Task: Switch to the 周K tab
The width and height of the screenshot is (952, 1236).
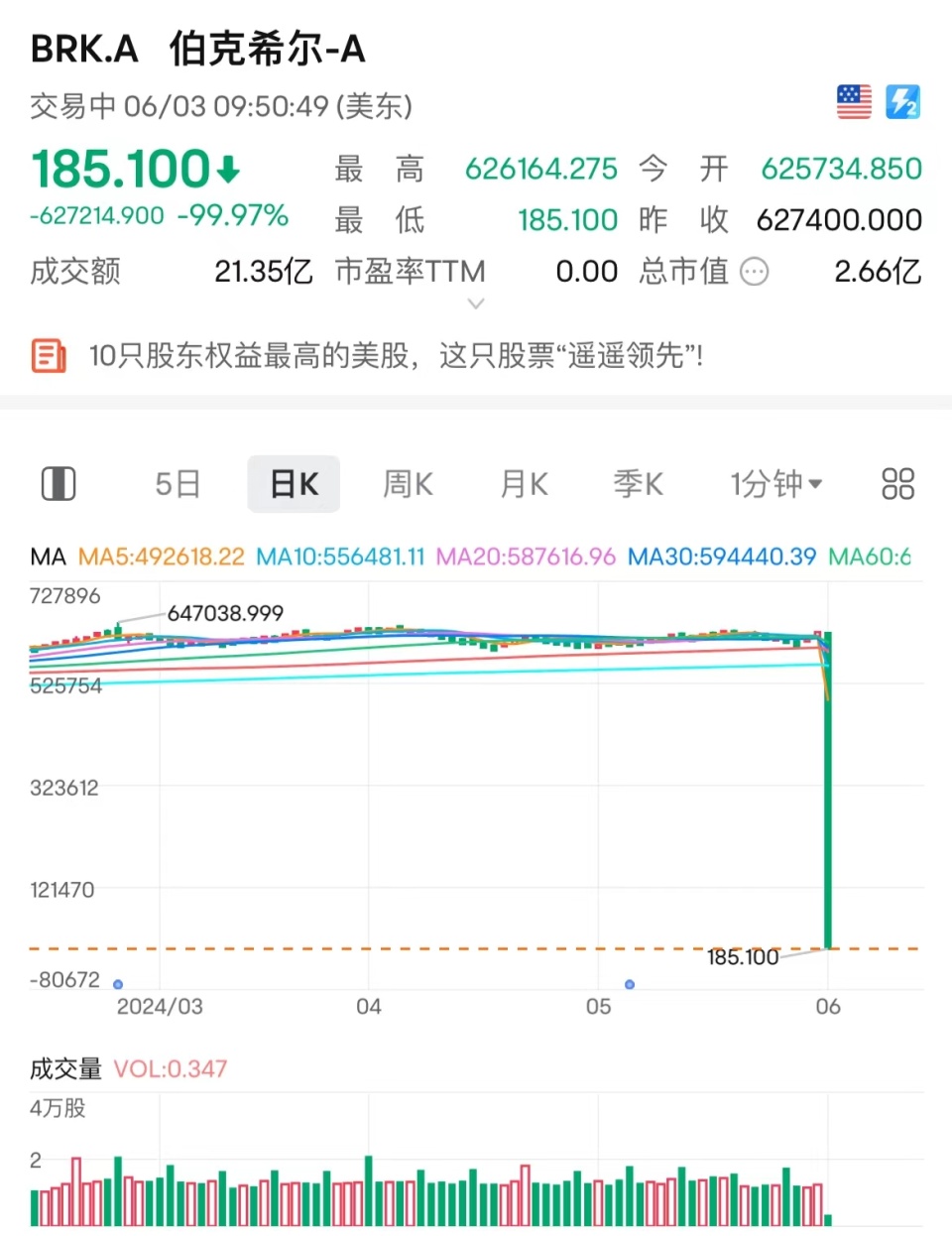Action: [x=408, y=483]
